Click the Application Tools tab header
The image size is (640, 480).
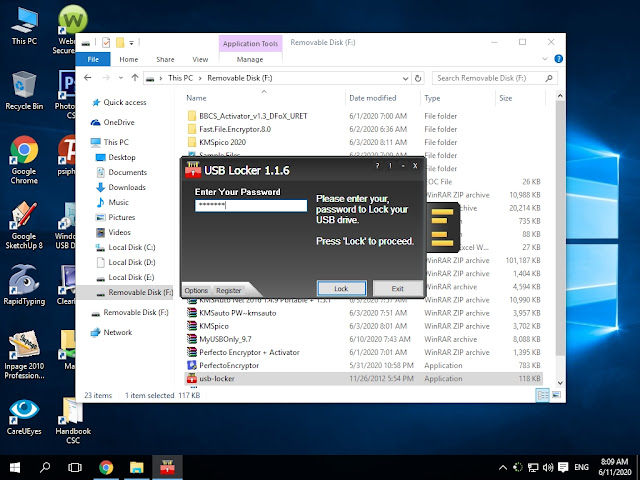pyautogui.click(x=250, y=44)
